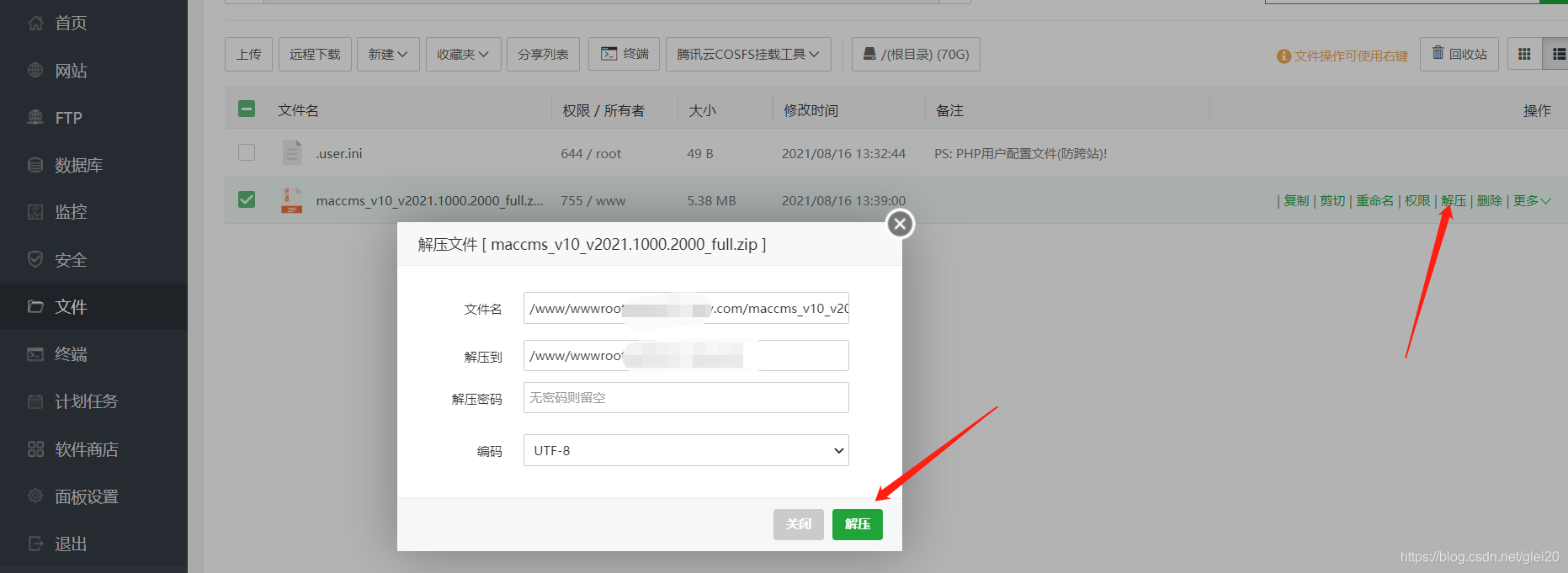
Task: Click the zip file icon for maccms
Action: click(292, 200)
